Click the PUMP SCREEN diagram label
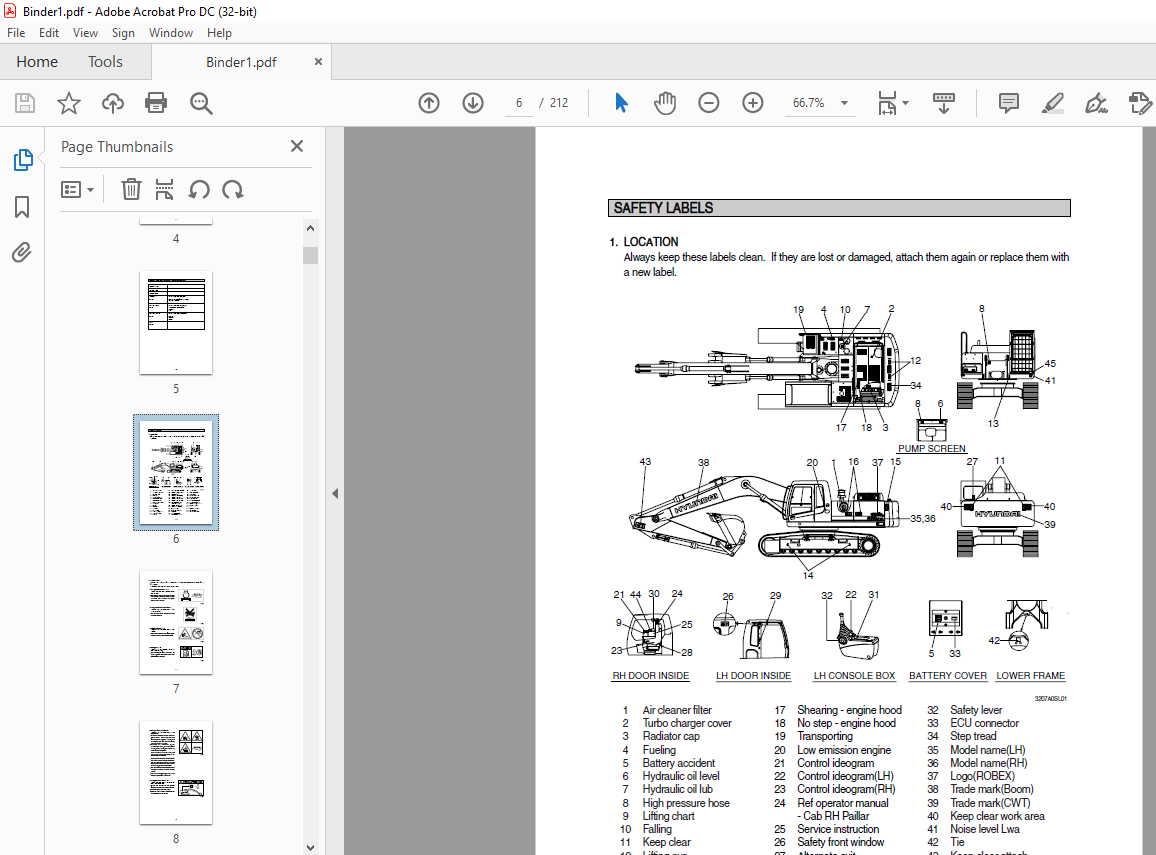The height and width of the screenshot is (855, 1156). [932, 448]
